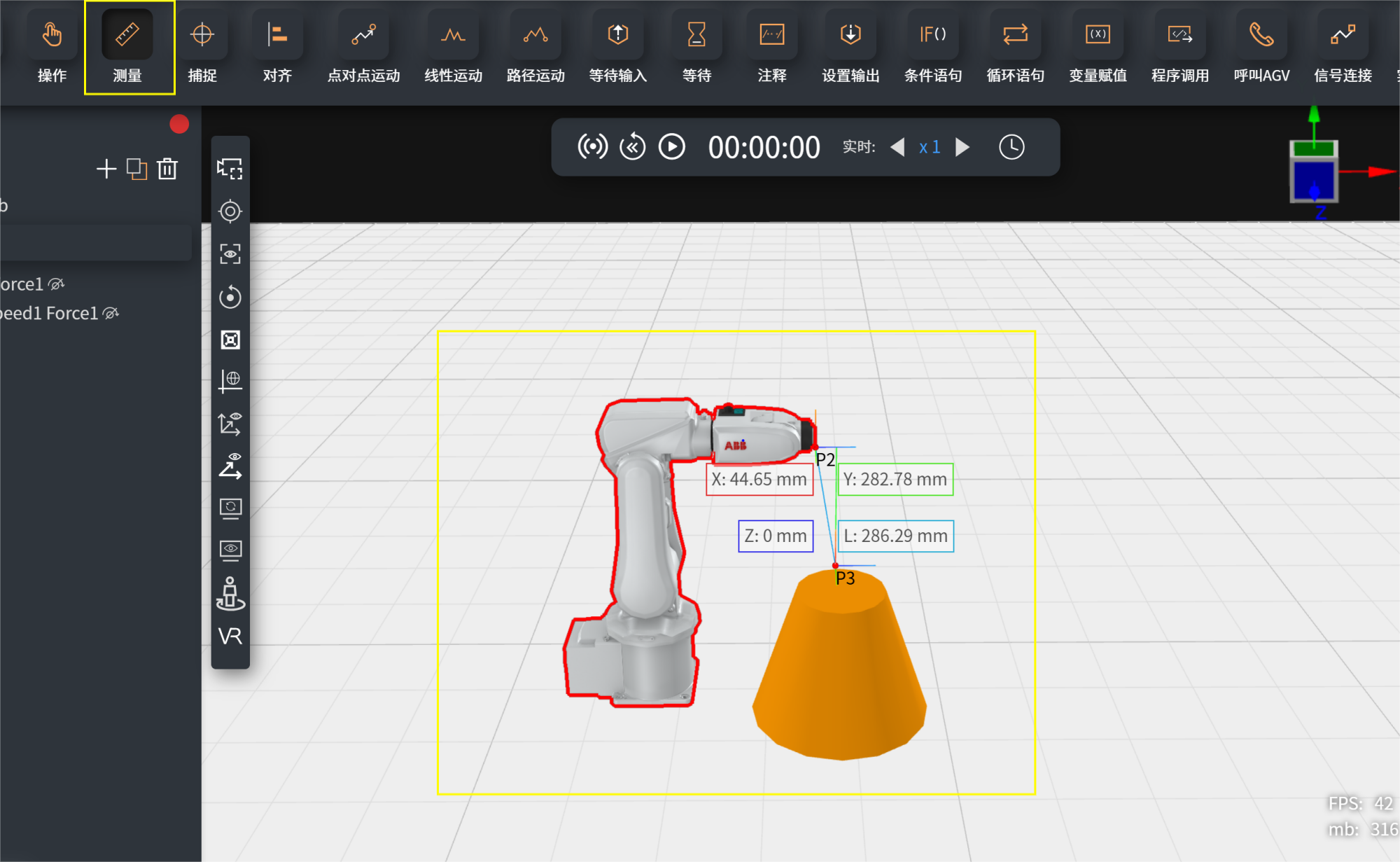
Task: Click the red record indicator
Action: [179, 124]
